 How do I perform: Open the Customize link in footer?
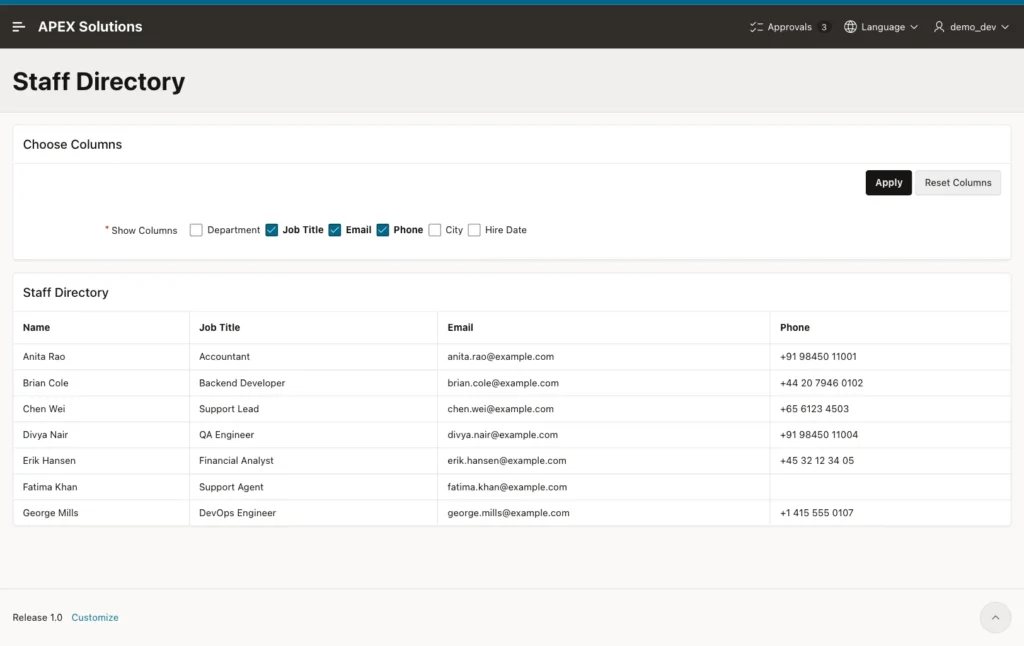coord(95,617)
